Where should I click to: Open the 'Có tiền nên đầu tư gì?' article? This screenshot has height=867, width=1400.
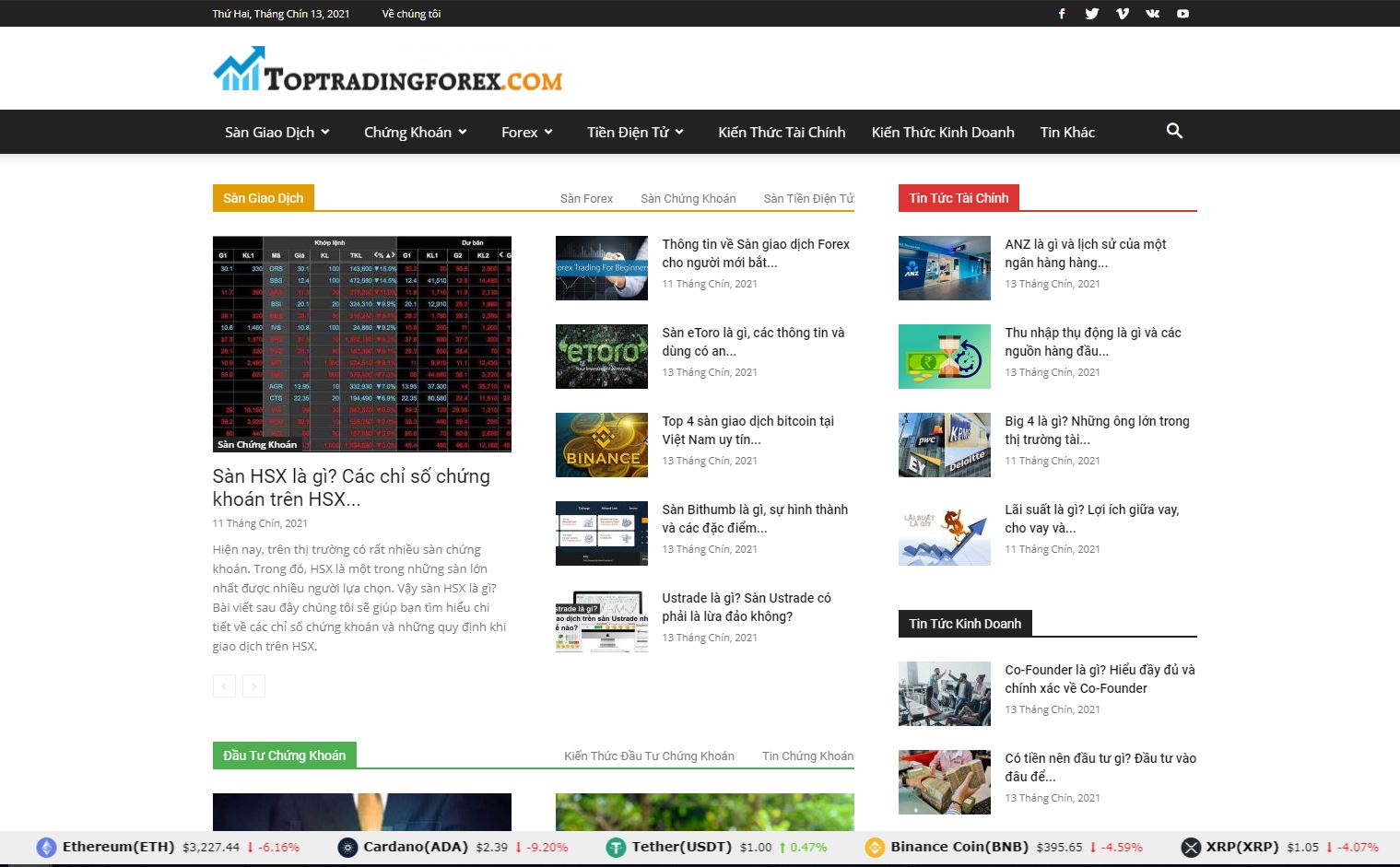click(1100, 767)
